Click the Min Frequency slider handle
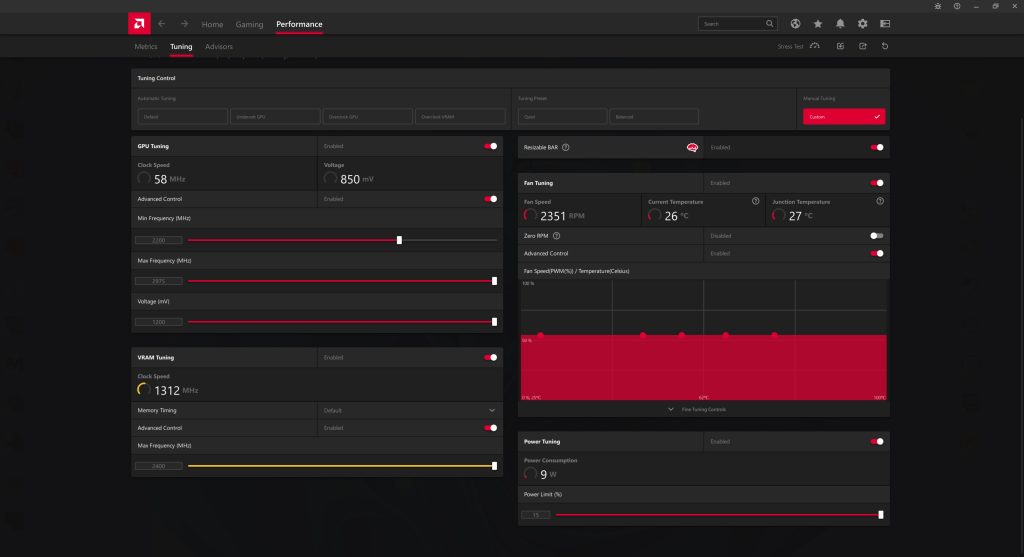Screen dimensions: 1024x557 pyautogui.click(x=399, y=240)
